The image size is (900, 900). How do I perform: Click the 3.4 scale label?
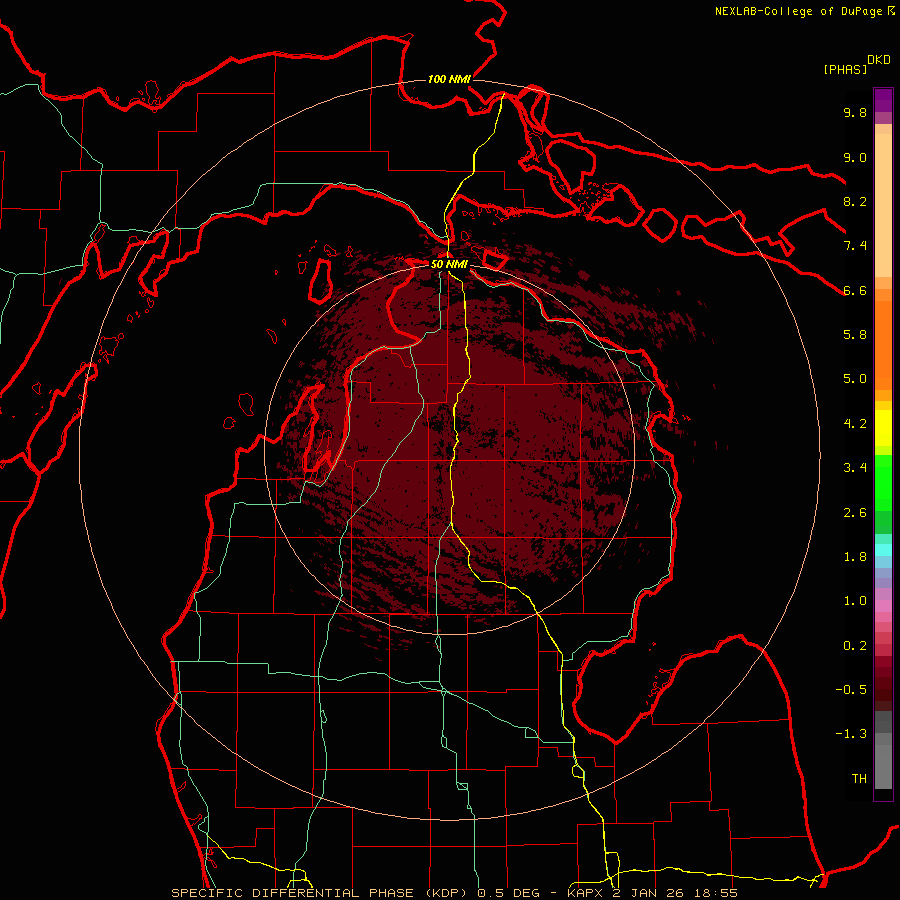click(x=855, y=468)
